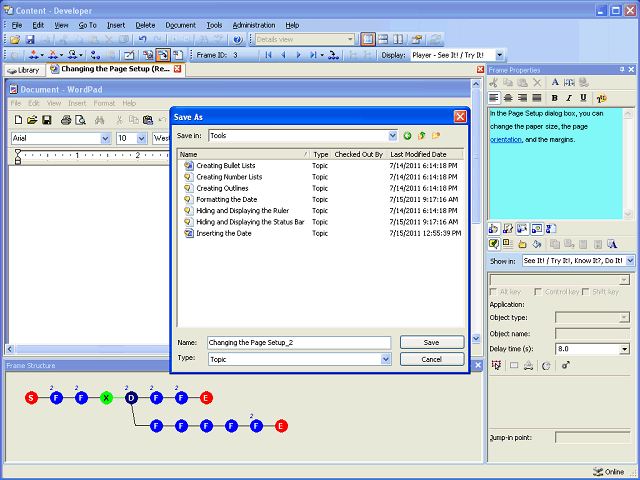Open the blue Help question mark icon
Screen dimensions: 640x480
[x=238, y=40]
